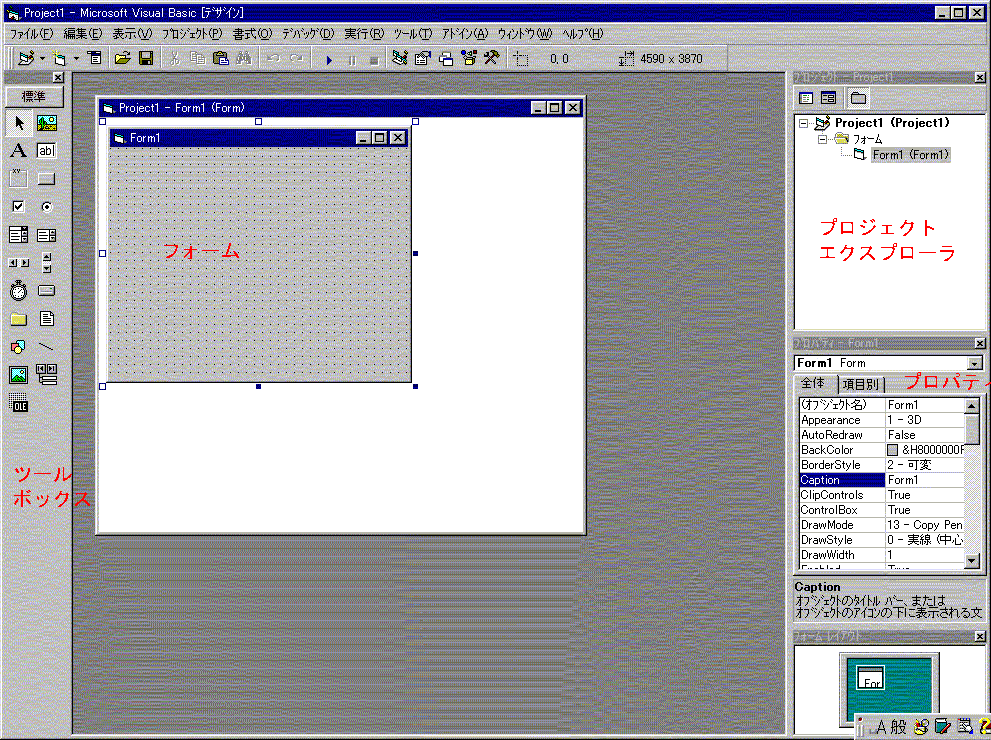The height and width of the screenshot is (740, 991).
Task: Select the Frame control tool
Action: [x=19, y=179]
